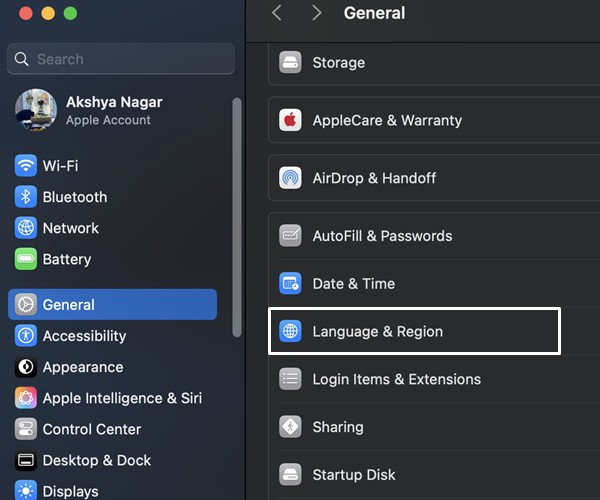Go forward with the right chevron
The width and height of the screenshot is (600, 500).
click(316, 13)
